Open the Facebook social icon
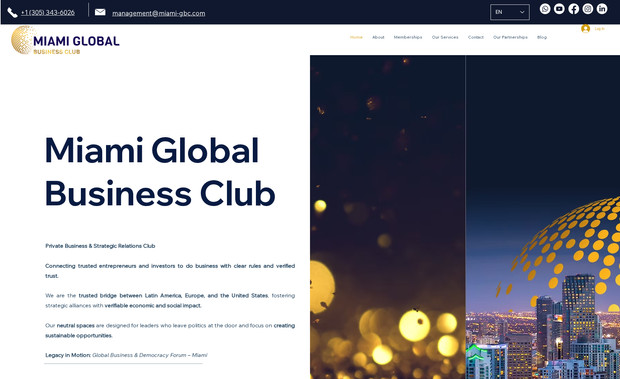The width and height of the screenshot is (620, 379). 573,9
